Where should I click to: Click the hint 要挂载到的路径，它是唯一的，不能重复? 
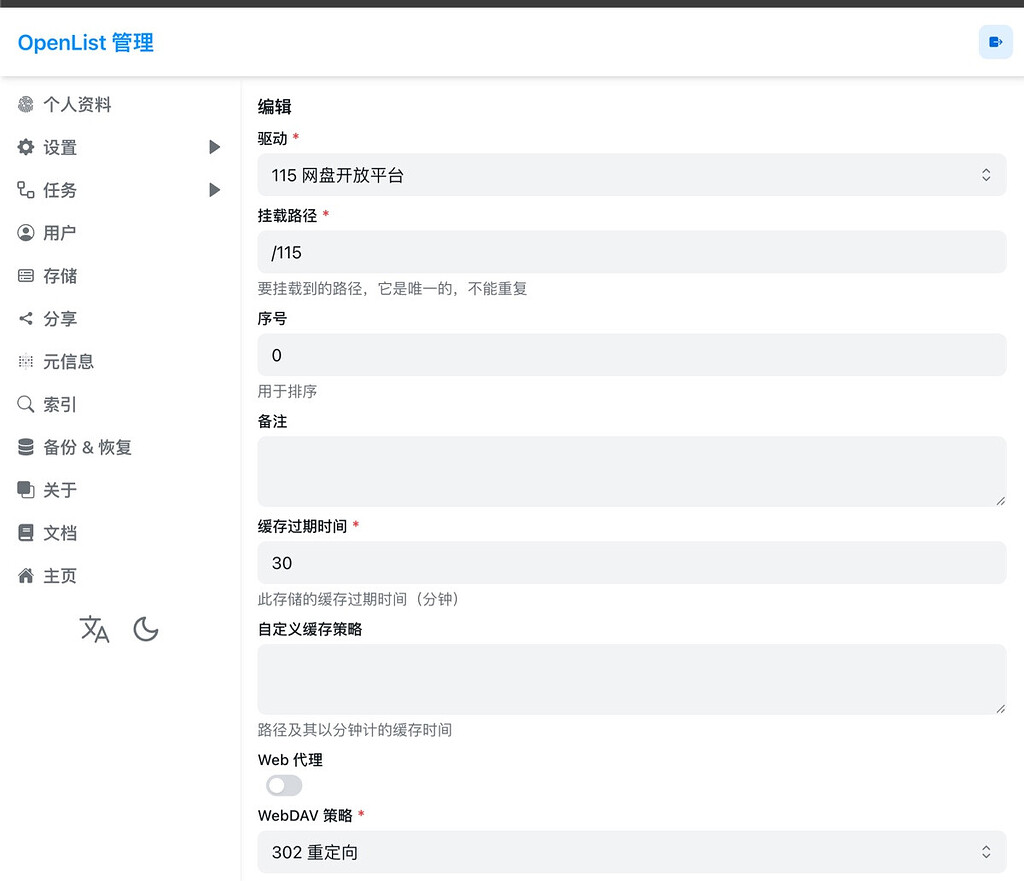point(392,289)
